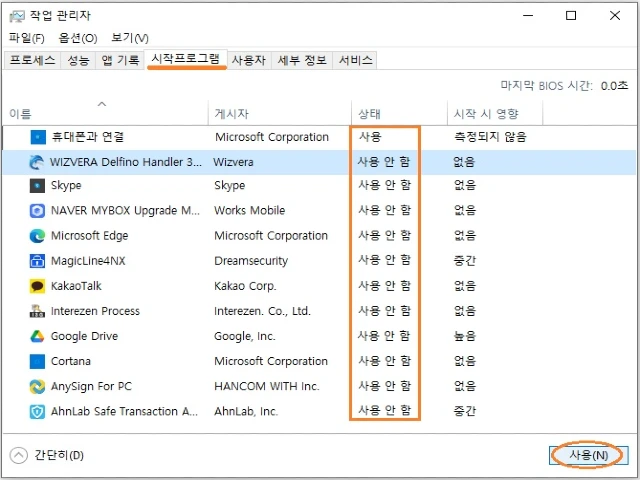
Task: Click the AnySign For PC icon
Action: click(37, 387)
